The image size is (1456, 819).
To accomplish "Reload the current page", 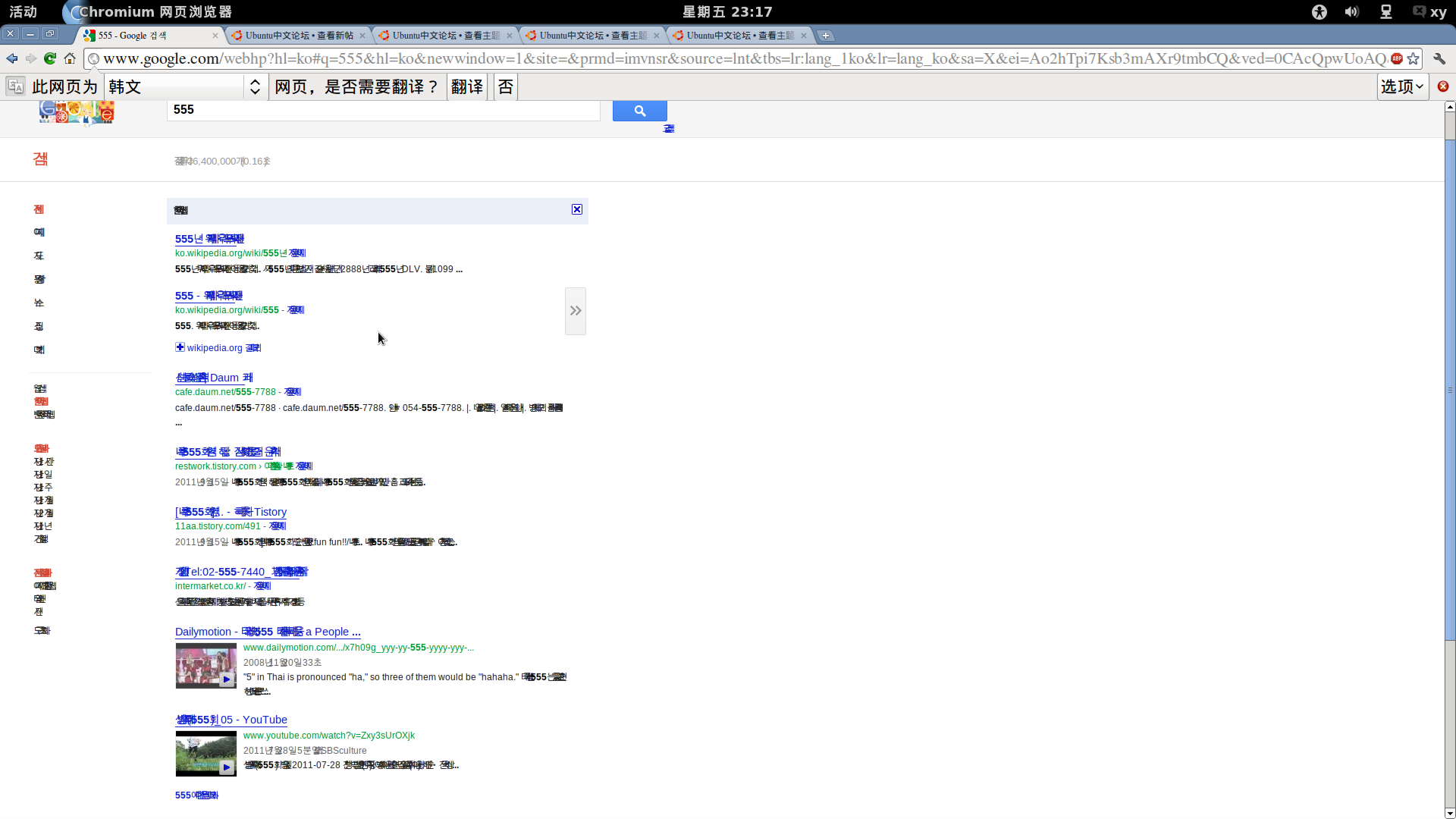I will [x=50, y=58].
